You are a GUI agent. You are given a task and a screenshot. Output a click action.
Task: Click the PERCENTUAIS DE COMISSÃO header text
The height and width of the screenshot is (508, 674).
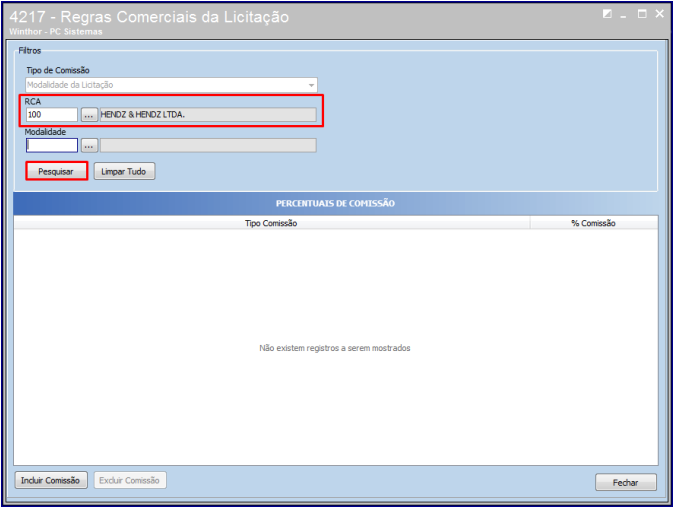point(335,203)
